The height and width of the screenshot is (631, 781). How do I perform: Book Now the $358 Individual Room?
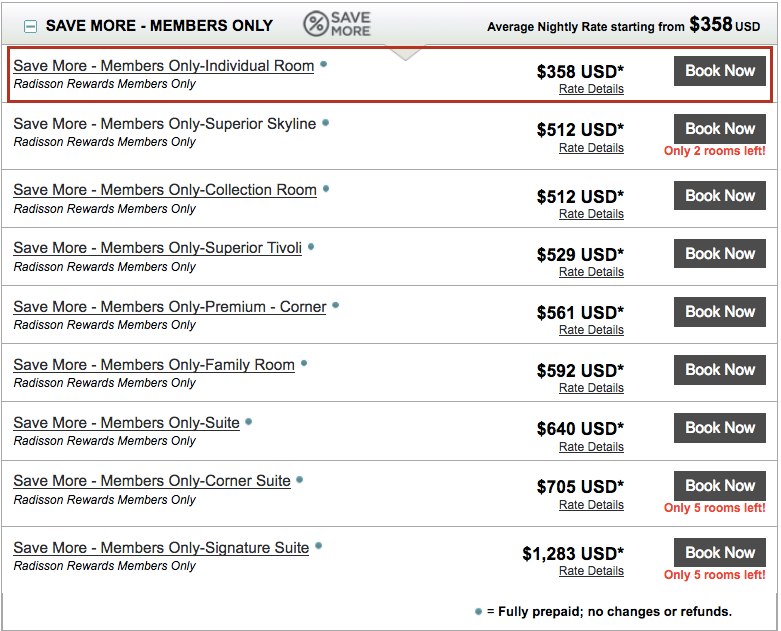720,71
